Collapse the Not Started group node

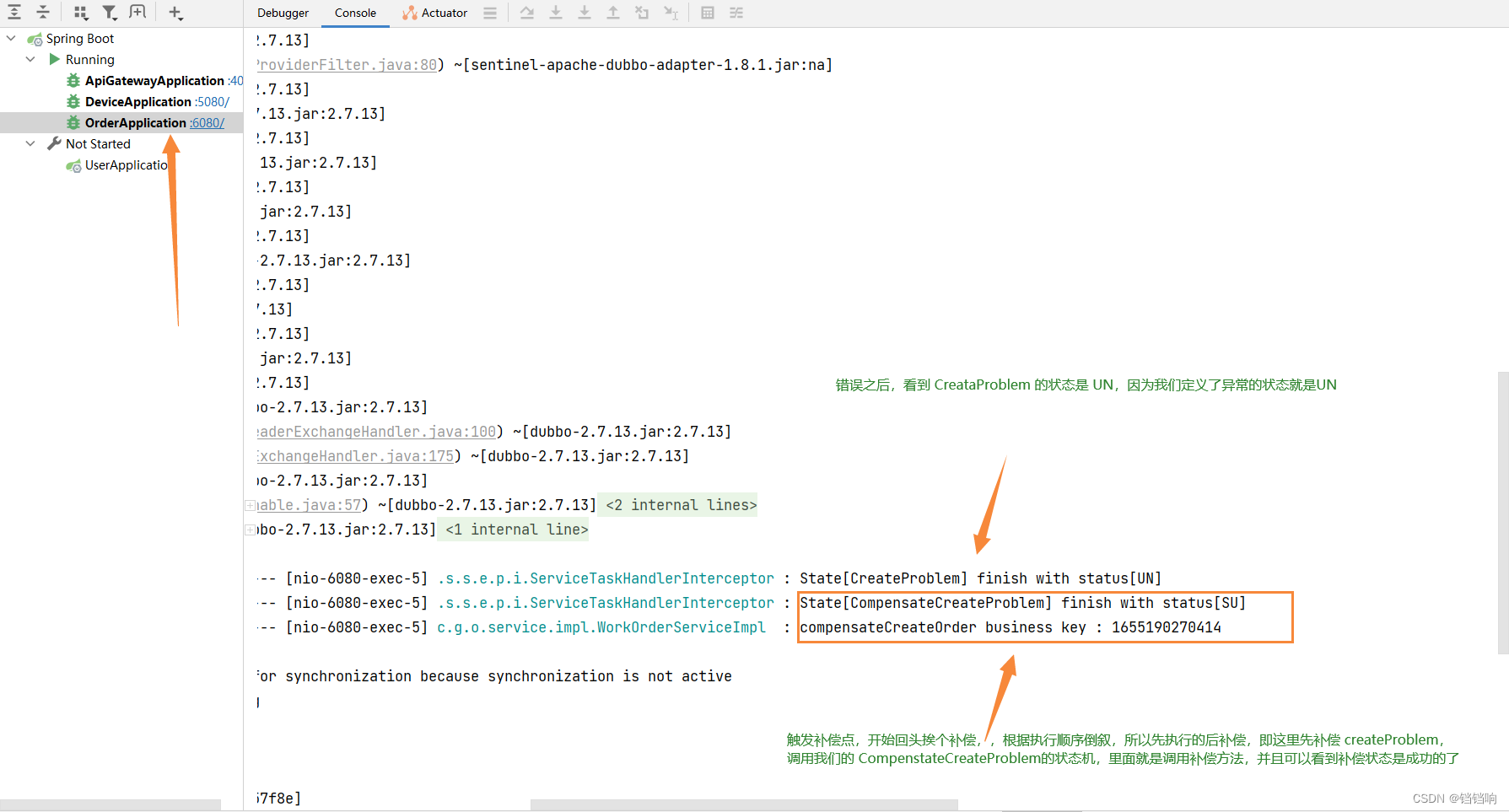click(x=31, y=143)
